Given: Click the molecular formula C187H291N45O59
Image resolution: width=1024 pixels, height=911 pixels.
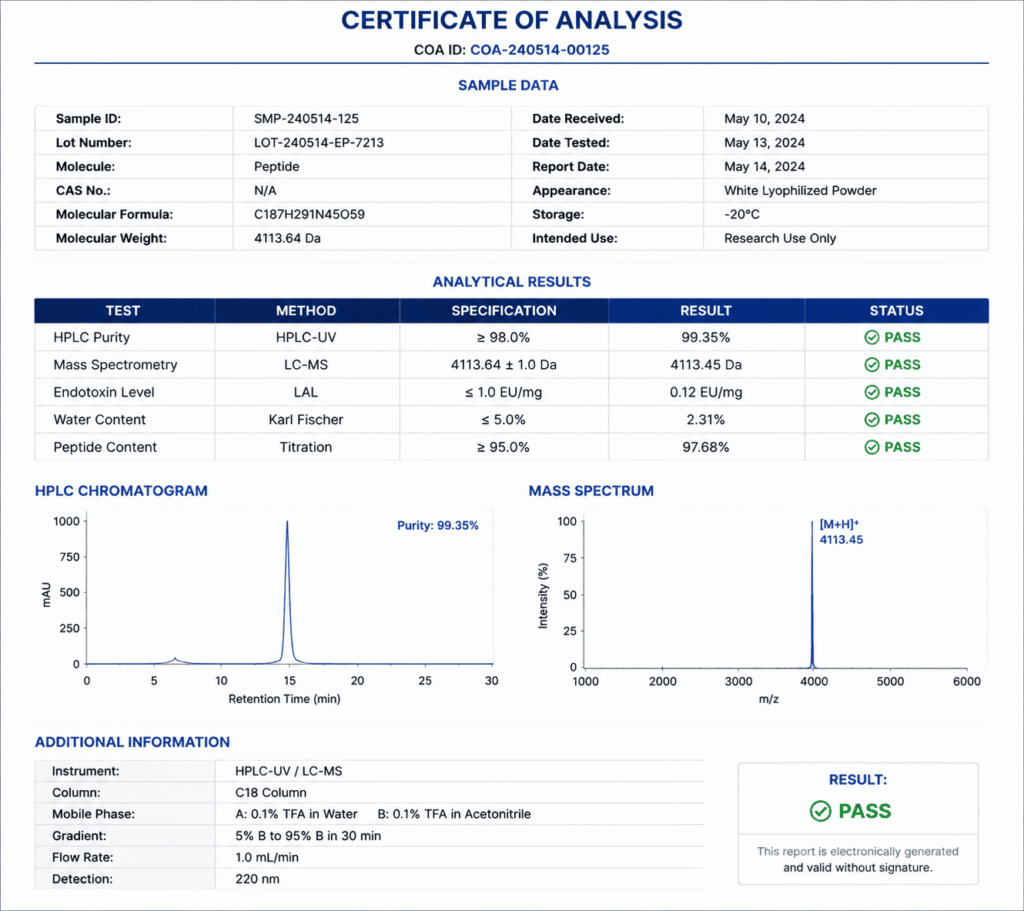Looking at the screenshot, I should click(310, 214).
